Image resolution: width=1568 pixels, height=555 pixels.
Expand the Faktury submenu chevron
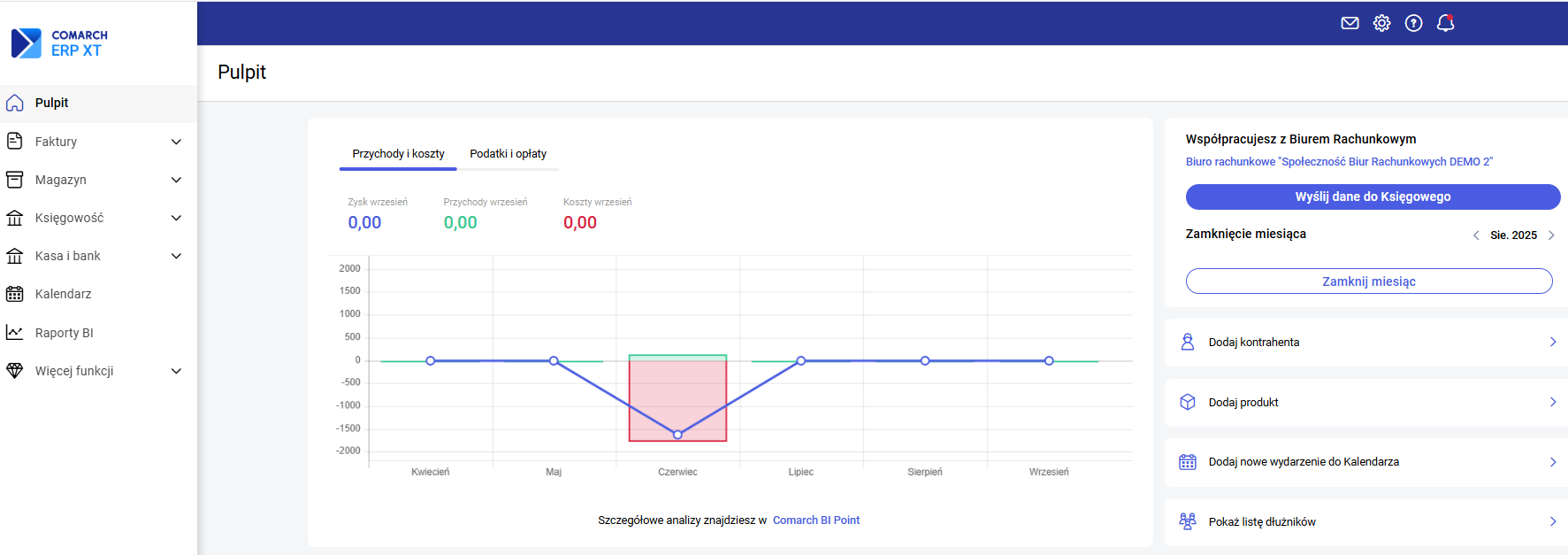click(176, 142)
